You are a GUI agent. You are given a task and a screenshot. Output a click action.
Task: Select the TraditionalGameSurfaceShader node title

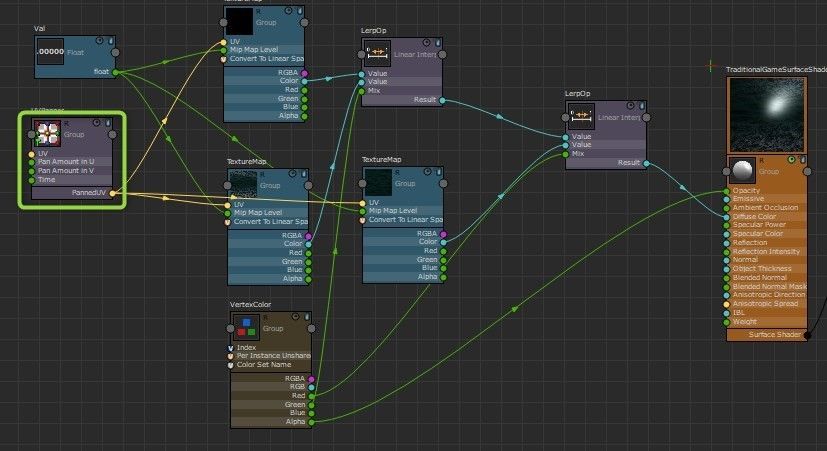[776, 70]
